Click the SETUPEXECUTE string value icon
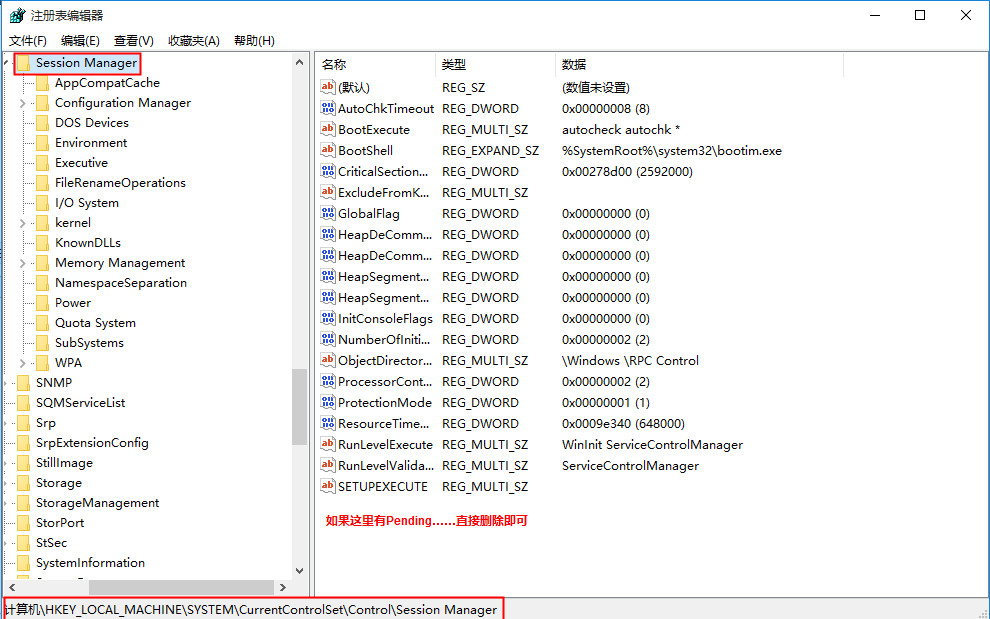This screenshot has width=990, height=619. click(328, 486)
